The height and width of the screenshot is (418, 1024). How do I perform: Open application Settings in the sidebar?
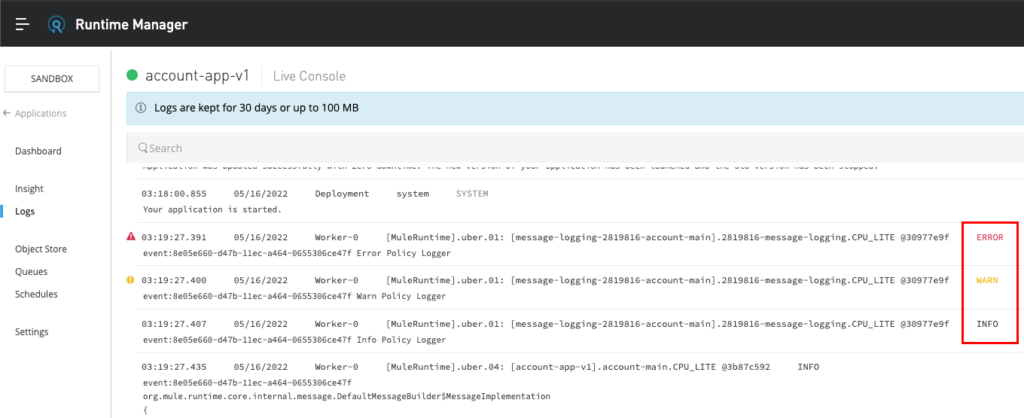coord(32,332)
